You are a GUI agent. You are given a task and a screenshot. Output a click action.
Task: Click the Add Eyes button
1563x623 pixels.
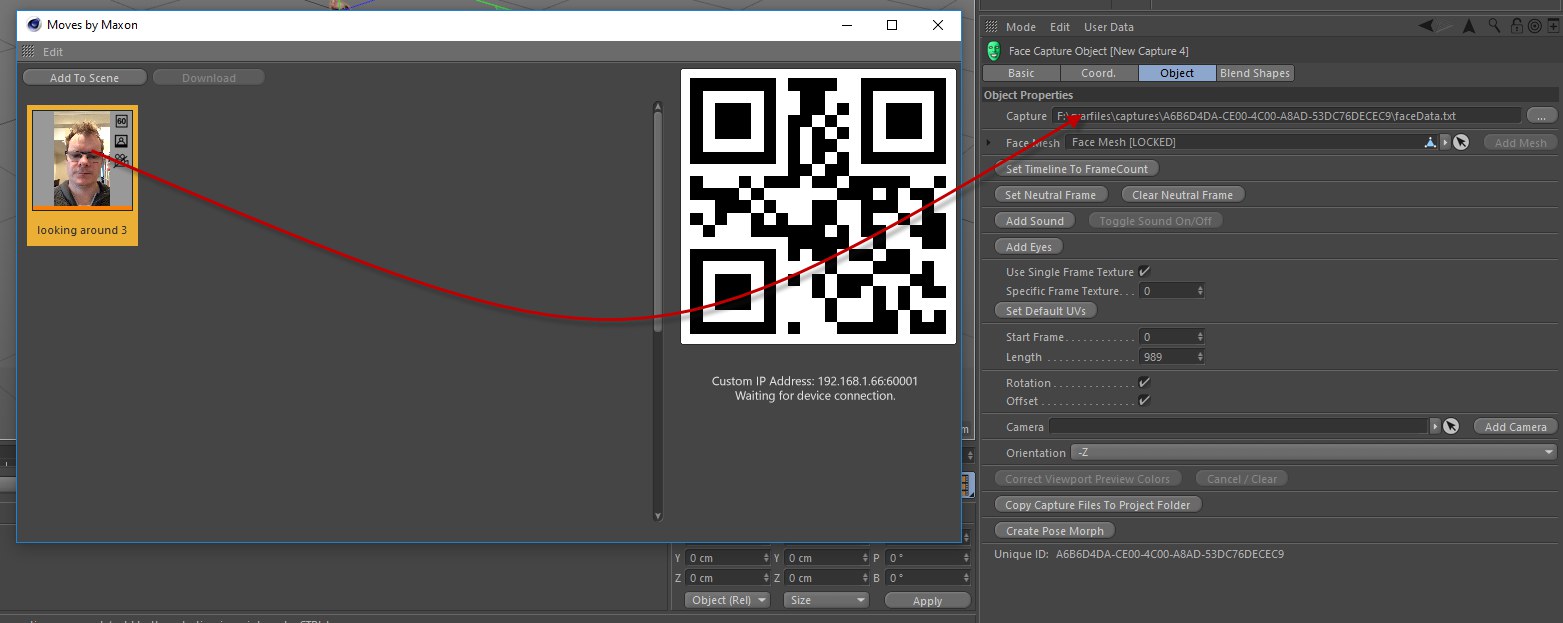click(x=1029, y=247)
